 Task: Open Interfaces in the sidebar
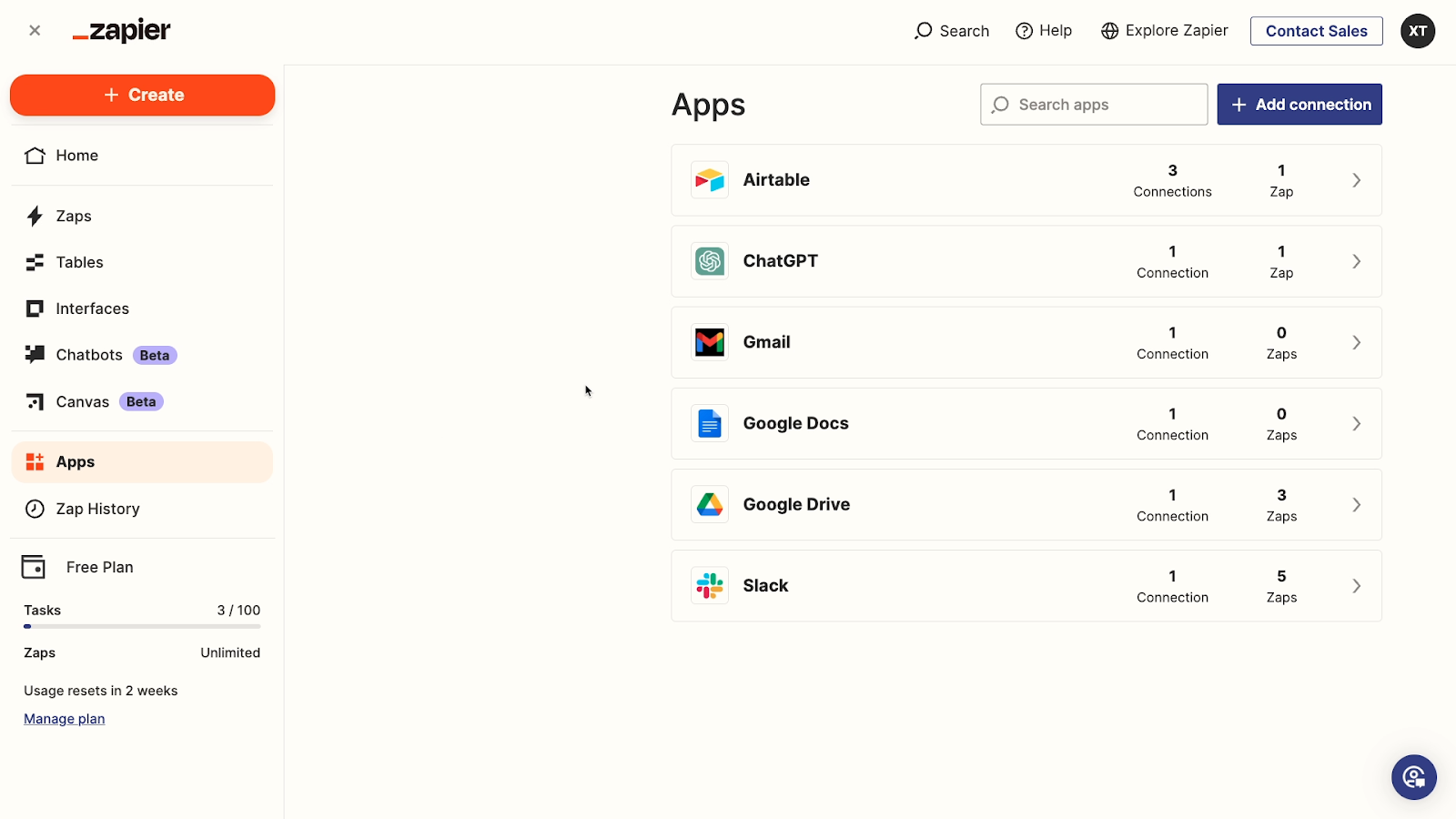(142, 308)
